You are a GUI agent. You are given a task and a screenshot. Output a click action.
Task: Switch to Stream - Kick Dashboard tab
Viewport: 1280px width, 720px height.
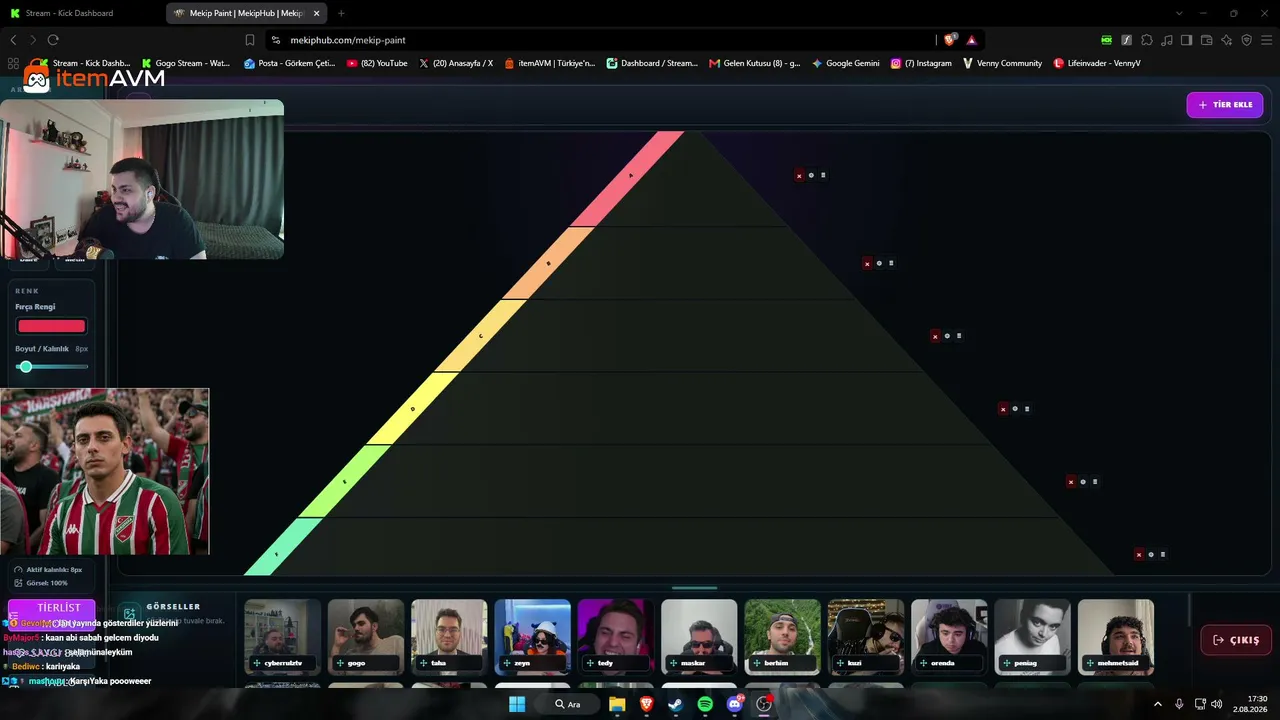(78, 13)
